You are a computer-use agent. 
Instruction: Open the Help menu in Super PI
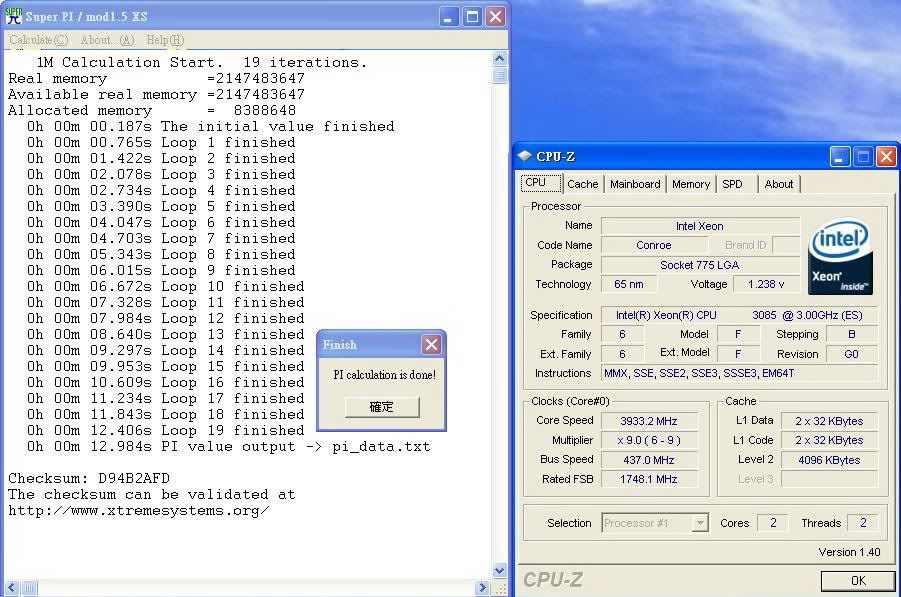point(165,40)
